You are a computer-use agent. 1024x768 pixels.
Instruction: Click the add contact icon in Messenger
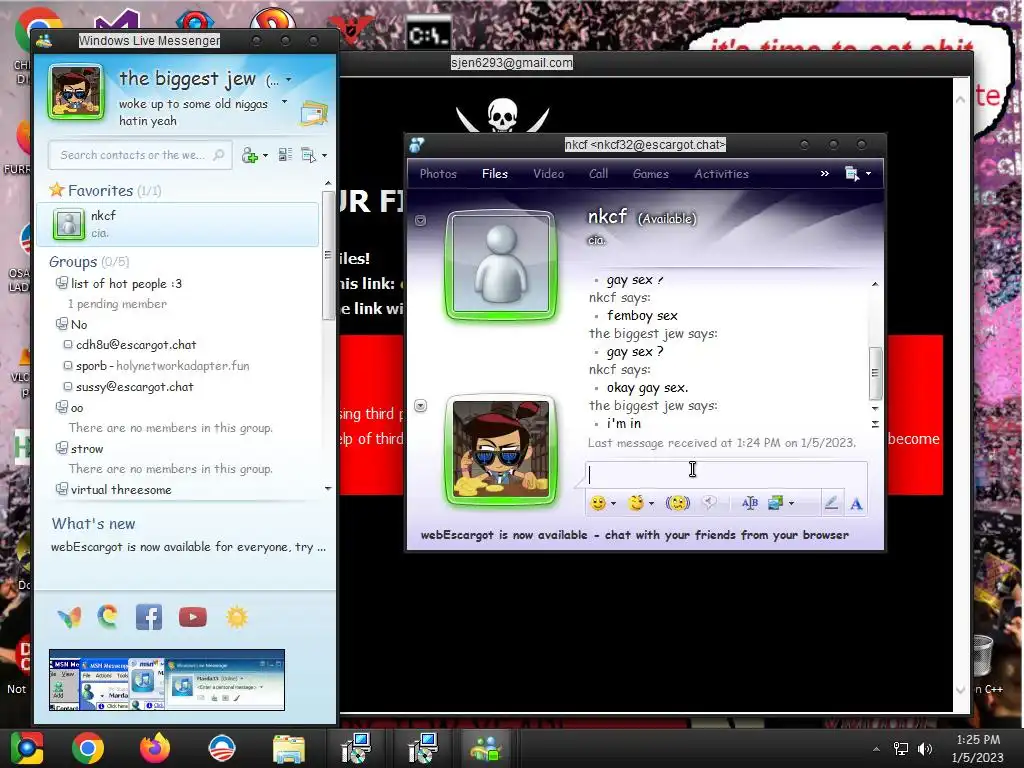pos(249,155)
